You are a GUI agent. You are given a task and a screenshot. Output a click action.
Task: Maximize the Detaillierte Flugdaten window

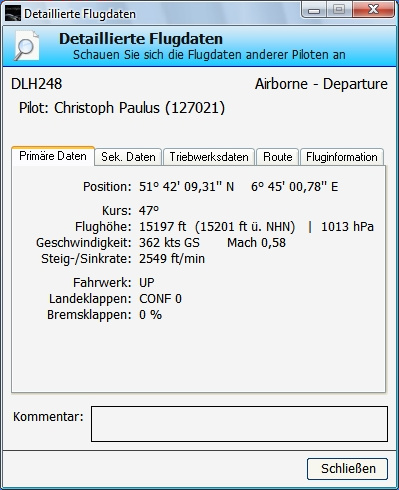point(339,10)
